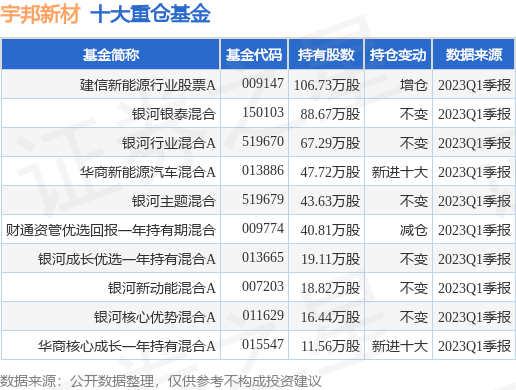Click 2023Q1季报 in the 建信新能源行业股票A row
This screenshot has width=516, height=390.
pyautogui.click(x=474, y=85)
